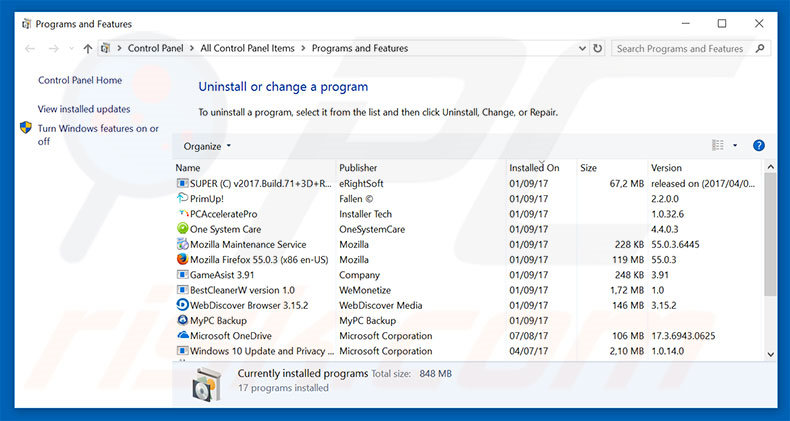Open the help question mark button
790x421 pixels.
(x=758, y=146)
